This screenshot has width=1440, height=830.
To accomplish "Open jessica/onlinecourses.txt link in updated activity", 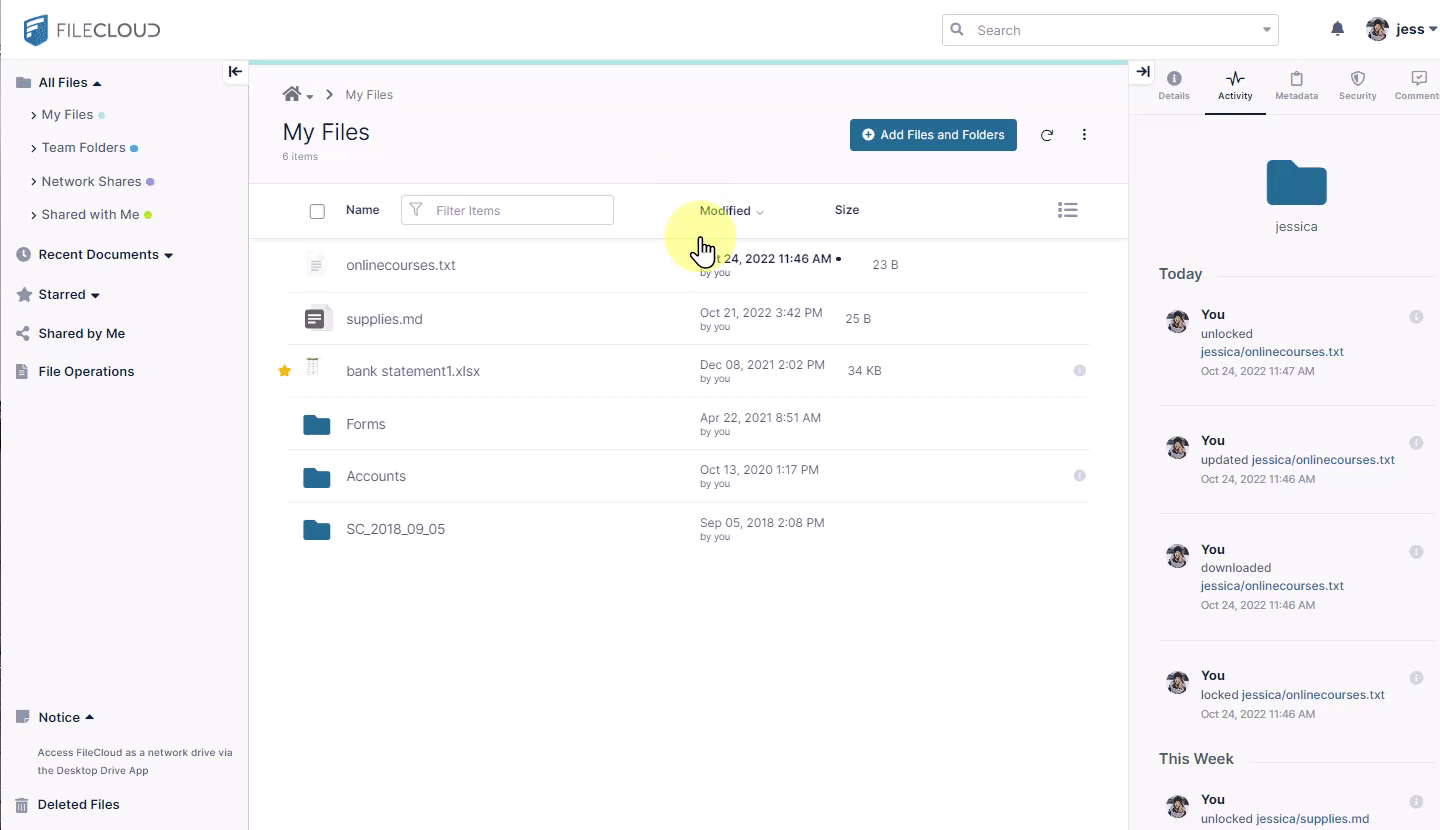I will [1323, 460].
